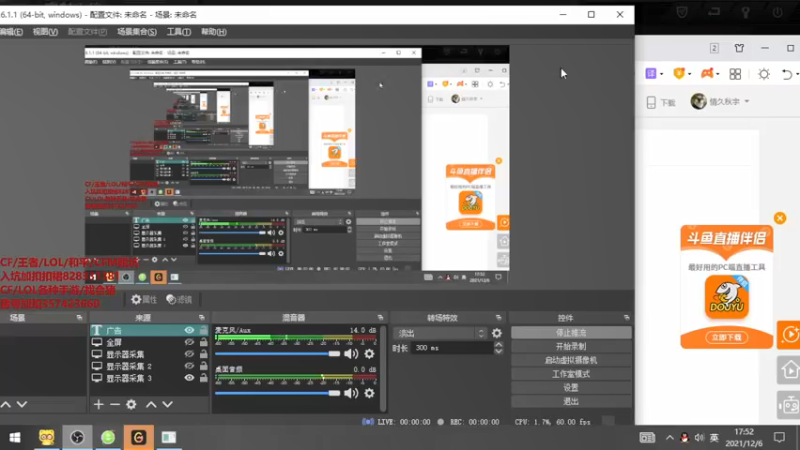800x450 pixels.
Task: Open the 工具(T) menu
Action: pyautogui.click(x=179, y=32)
